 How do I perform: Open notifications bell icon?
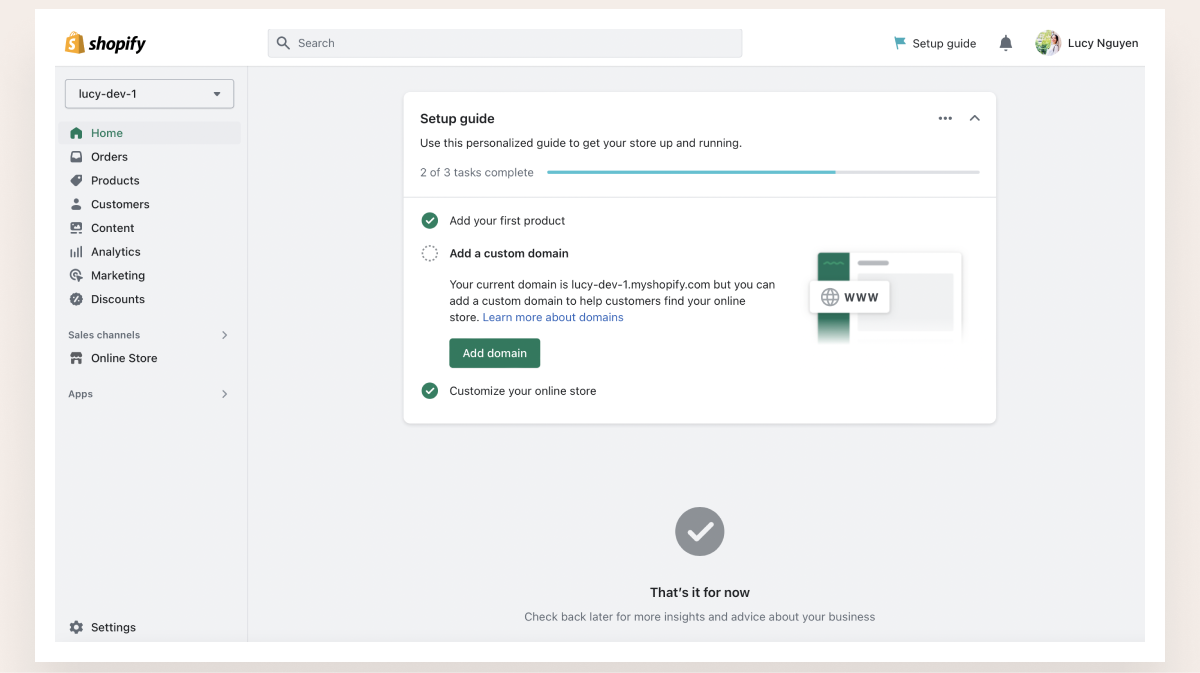point(1006,43)
